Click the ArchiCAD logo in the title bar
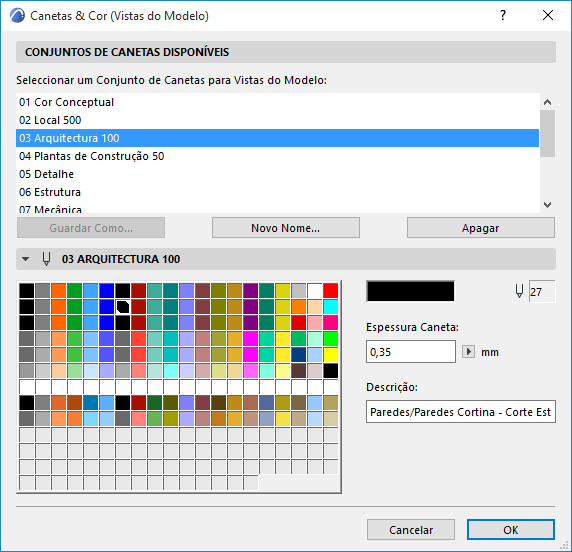Screen dimensions: 572x552 click(x=17, y=16)
